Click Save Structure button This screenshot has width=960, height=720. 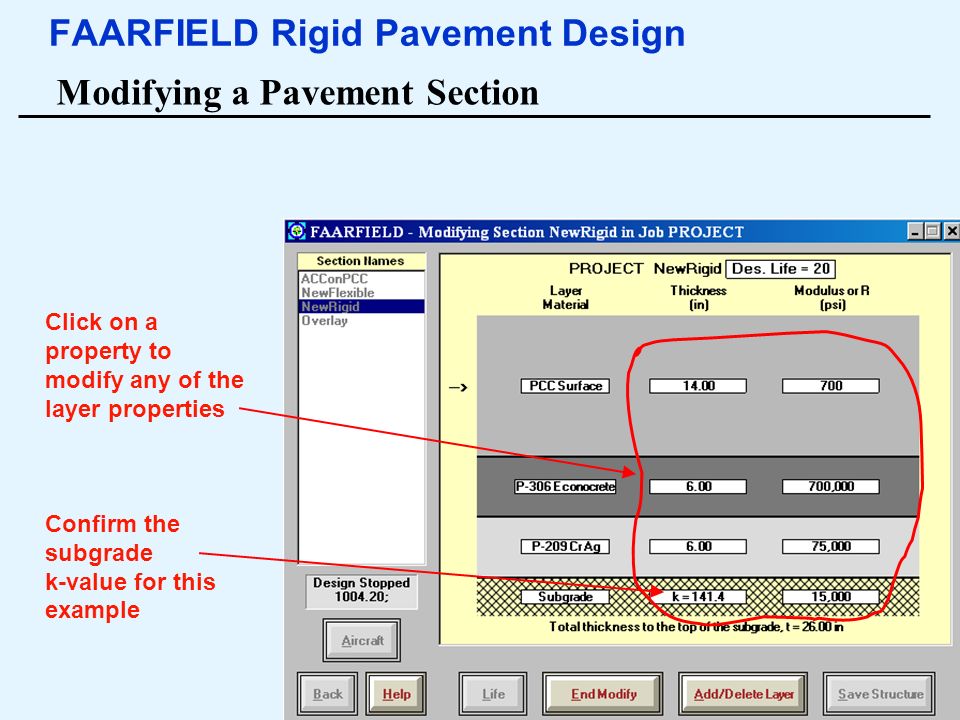tap(880, 694)
